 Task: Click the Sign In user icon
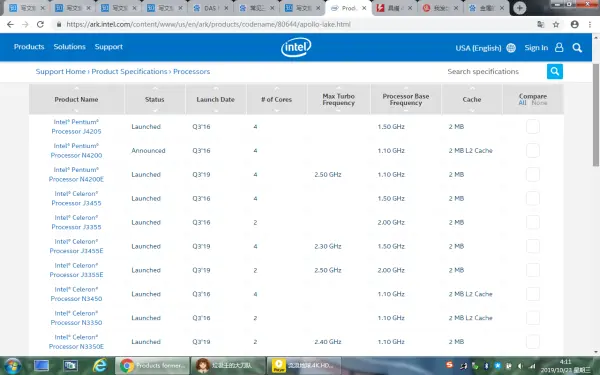point(559,47)
